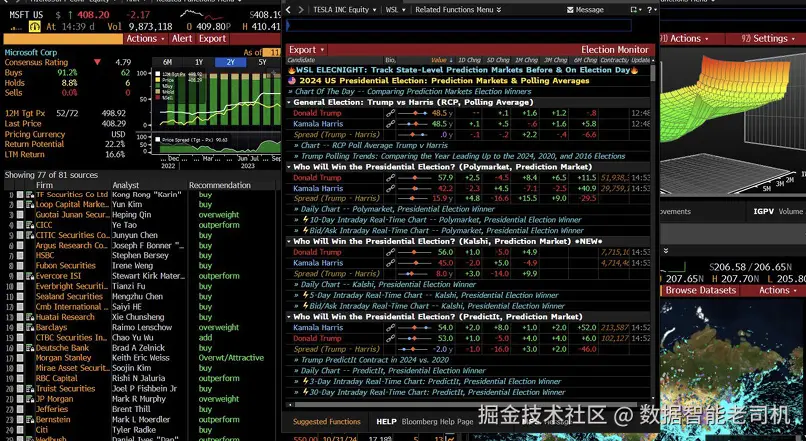Viewport: 806px width, 442px height.
Task: Go back with the left arrow in Tesla window
Action: (x=288, y=10)
